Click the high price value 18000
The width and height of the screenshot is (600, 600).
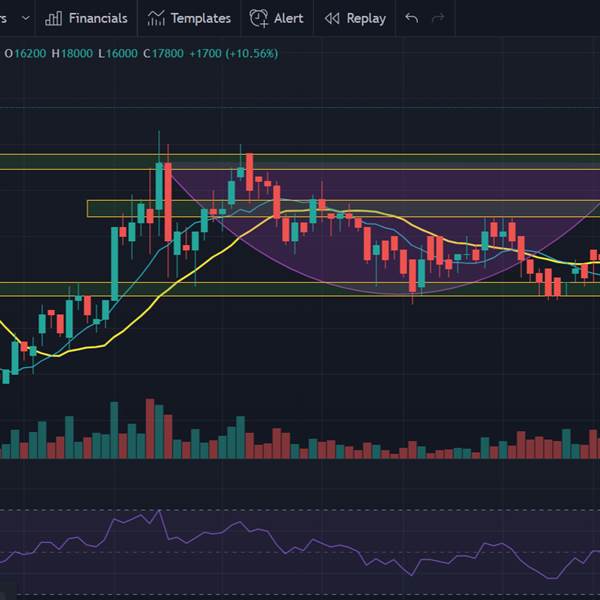coord(77,54)
